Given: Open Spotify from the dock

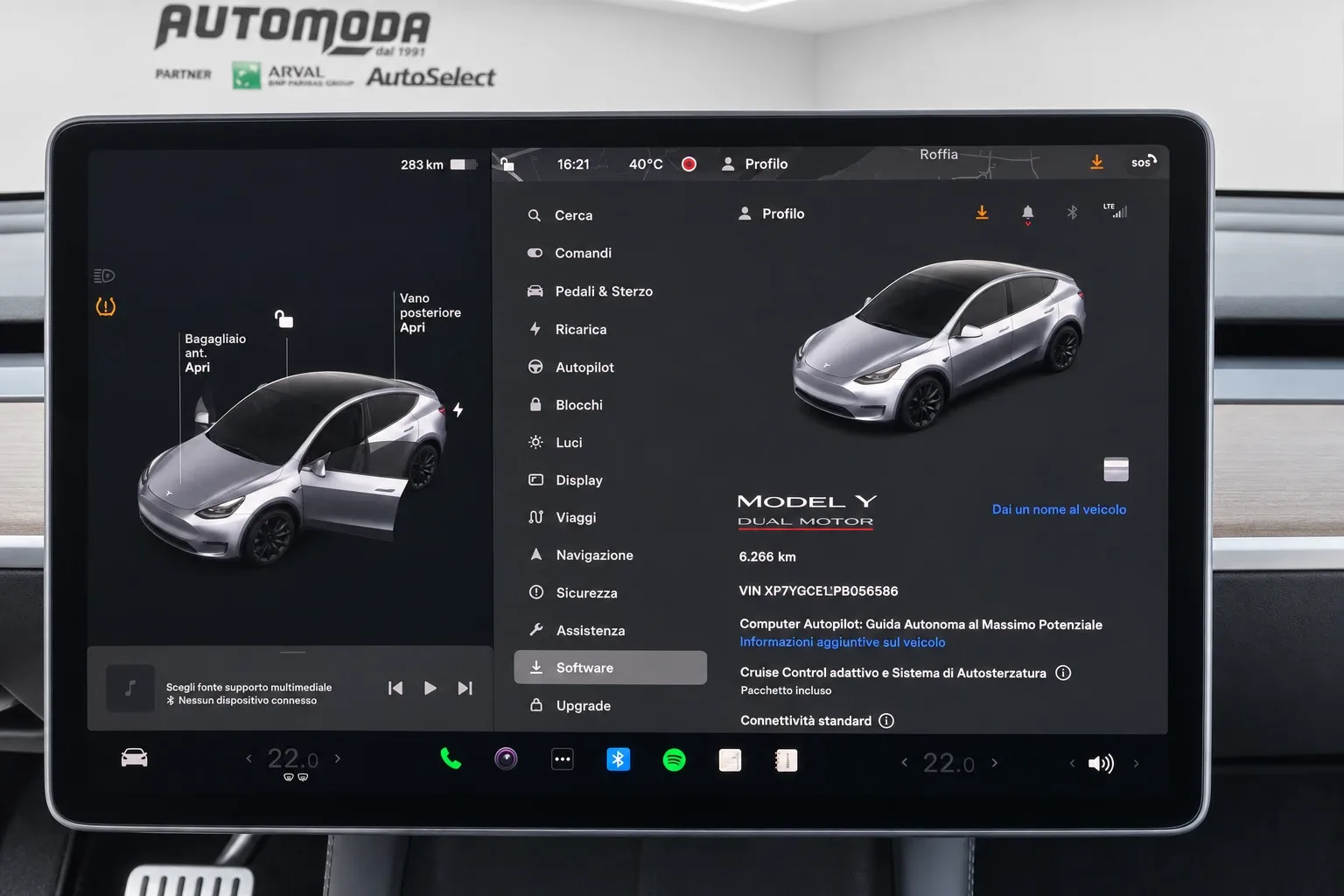Looking at the screenshot, I should click(x=674, y=759).
